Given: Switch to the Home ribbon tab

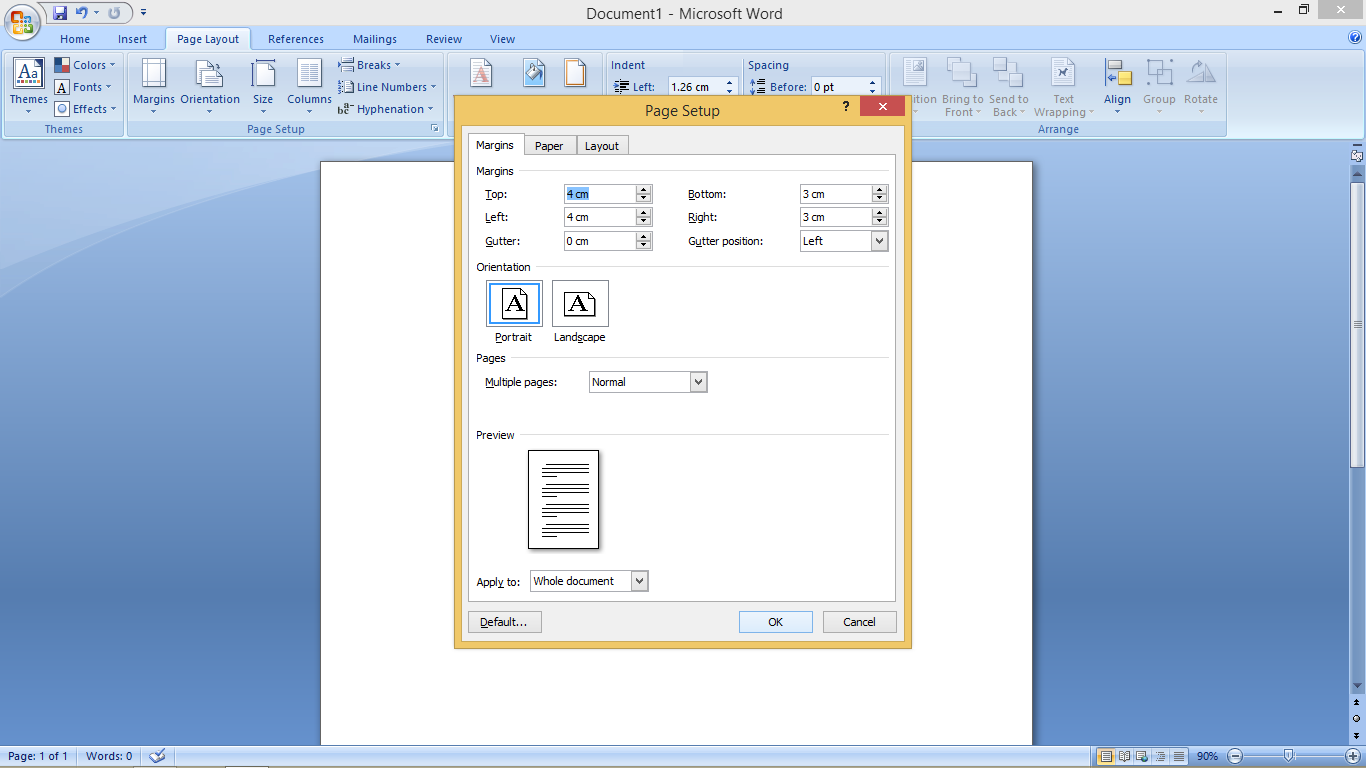Looking at the screenshot, I should (x=75, y=39).
